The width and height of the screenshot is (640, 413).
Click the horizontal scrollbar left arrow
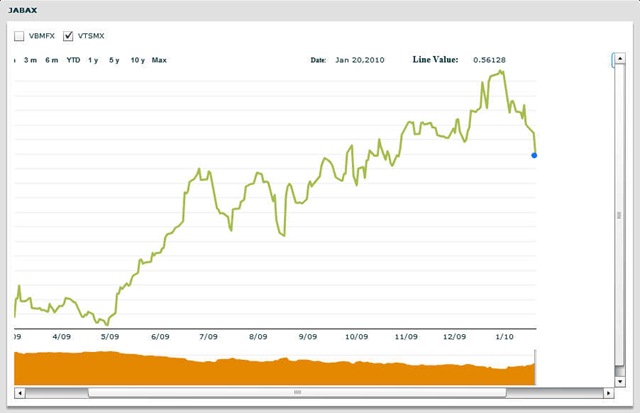[19, 393]
